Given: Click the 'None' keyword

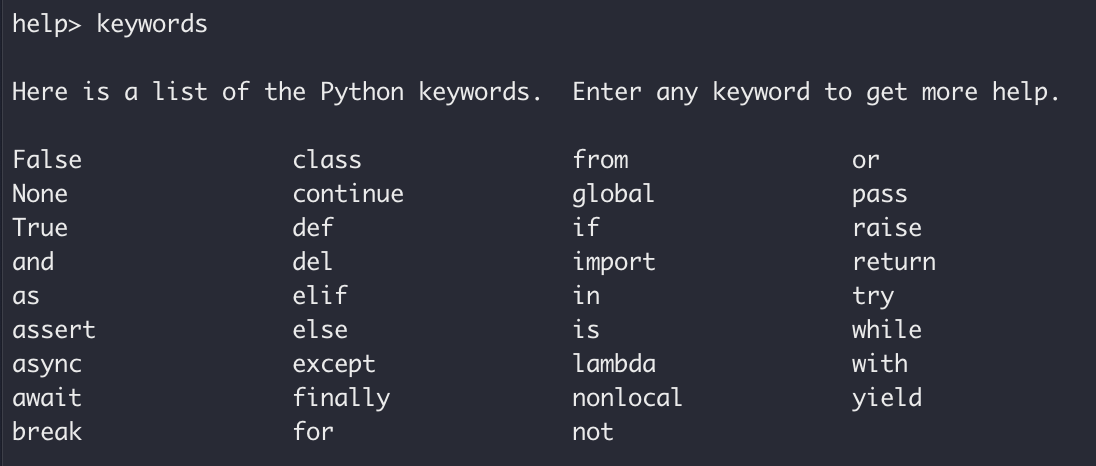Looking at the screenshot, I should (40, 194).
